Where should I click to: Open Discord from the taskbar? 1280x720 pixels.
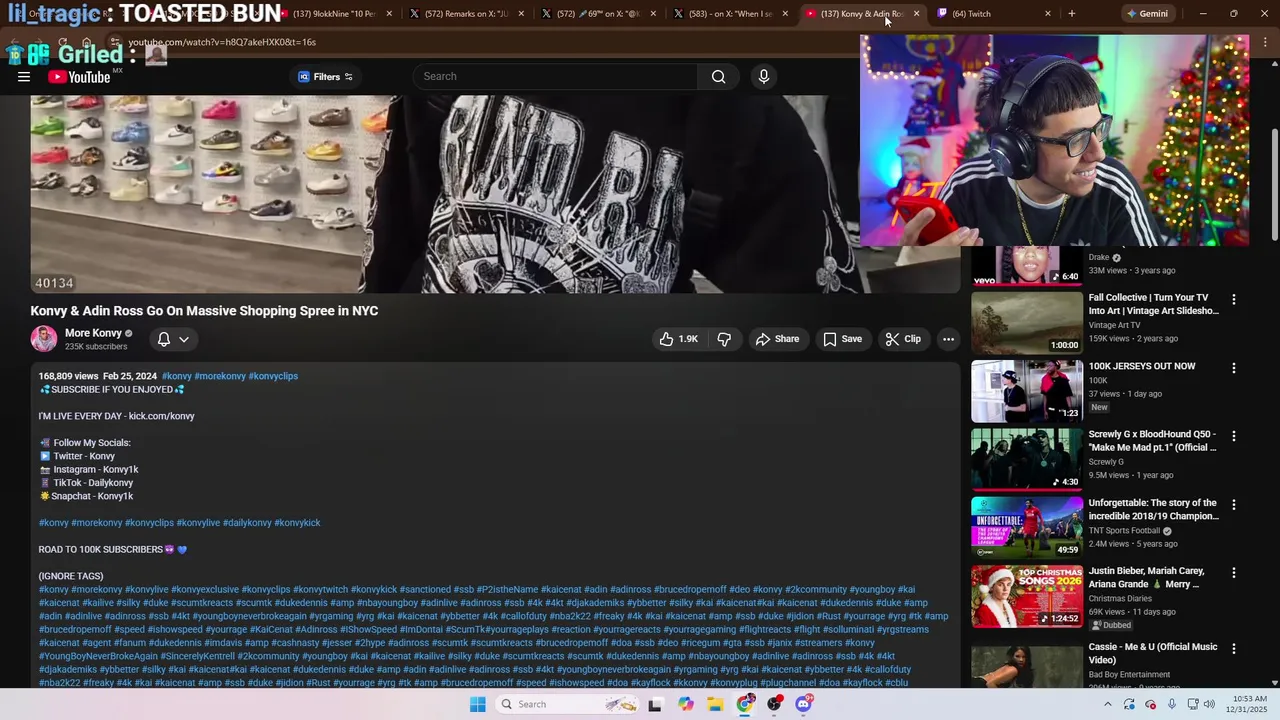pyautogui.click(x=803, y=704)
